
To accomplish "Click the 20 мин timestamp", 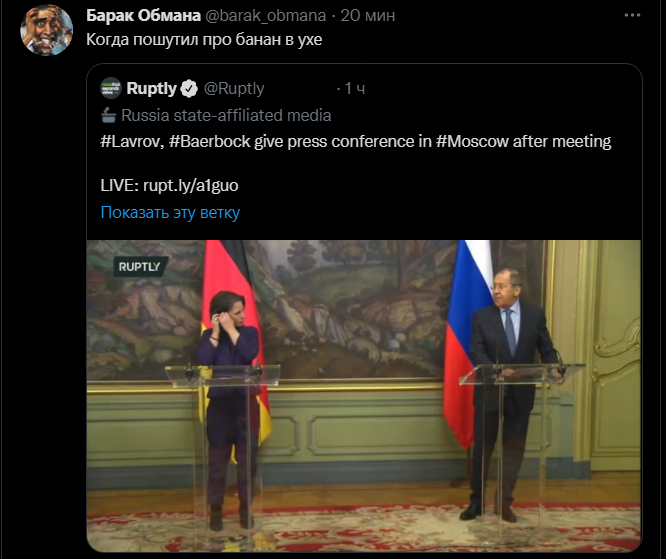I will (x=368, y=16).
